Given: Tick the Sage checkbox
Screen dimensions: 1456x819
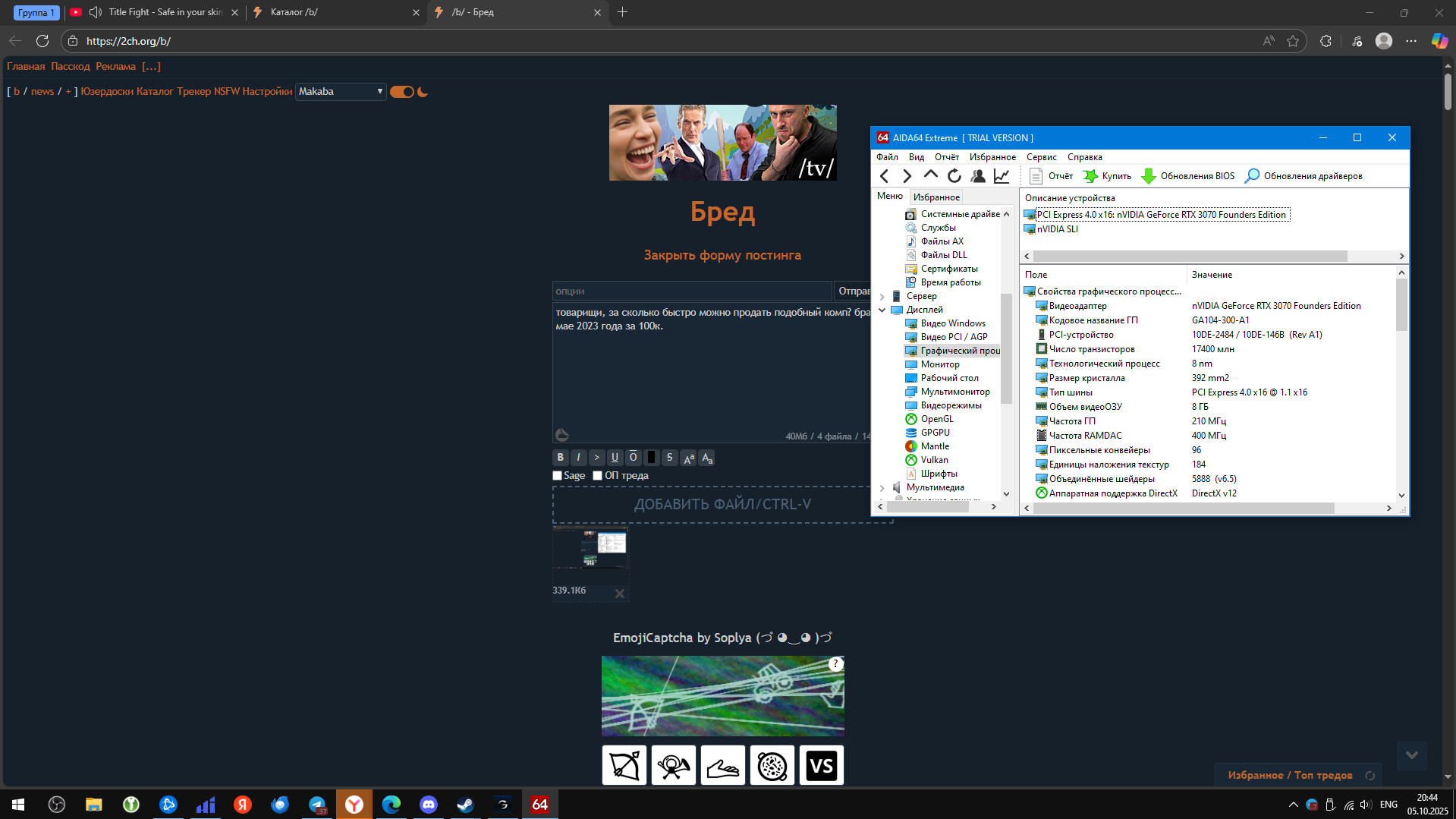Looking at the screenshot, I should tap(558, 476).
